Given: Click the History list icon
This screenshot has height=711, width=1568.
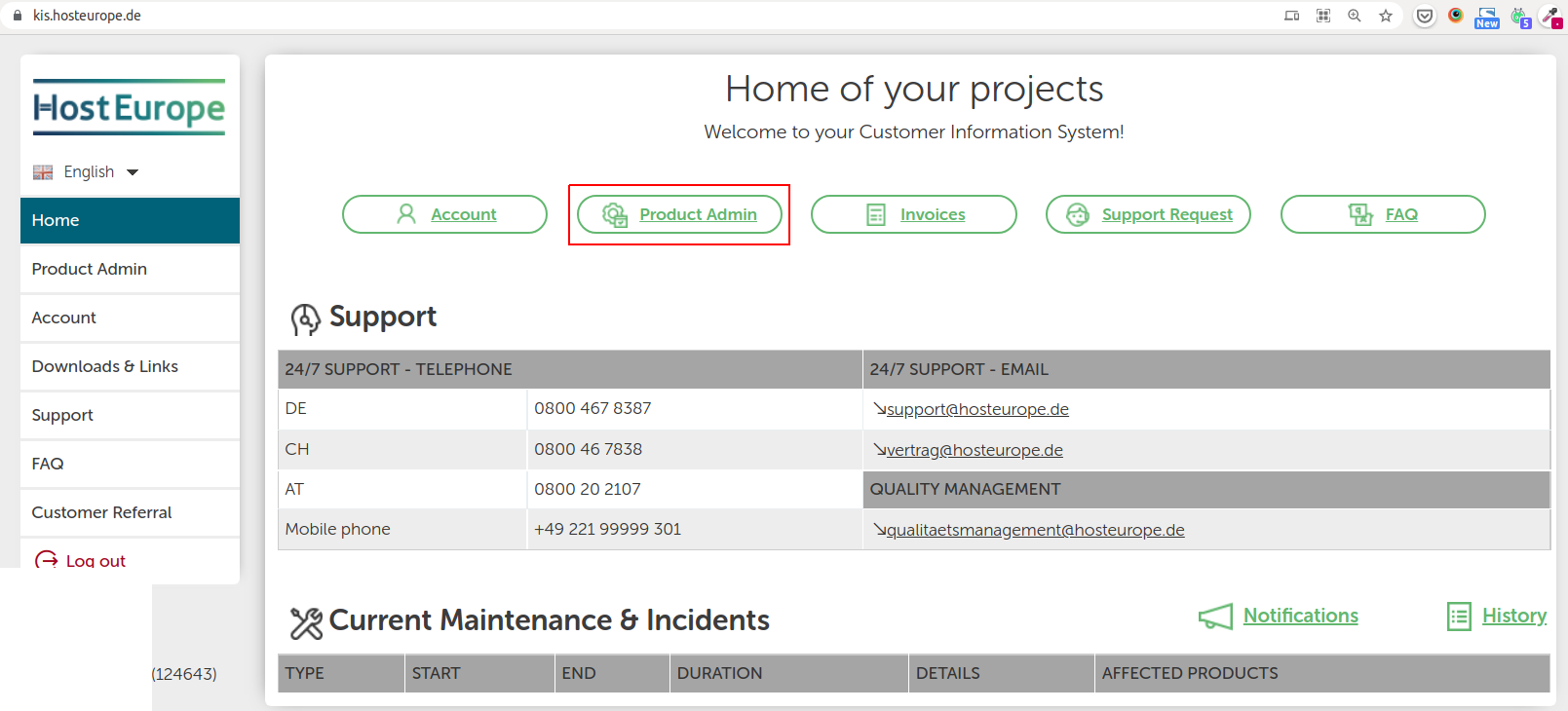Looking at the screenshot, I should tap(1459, 617).
